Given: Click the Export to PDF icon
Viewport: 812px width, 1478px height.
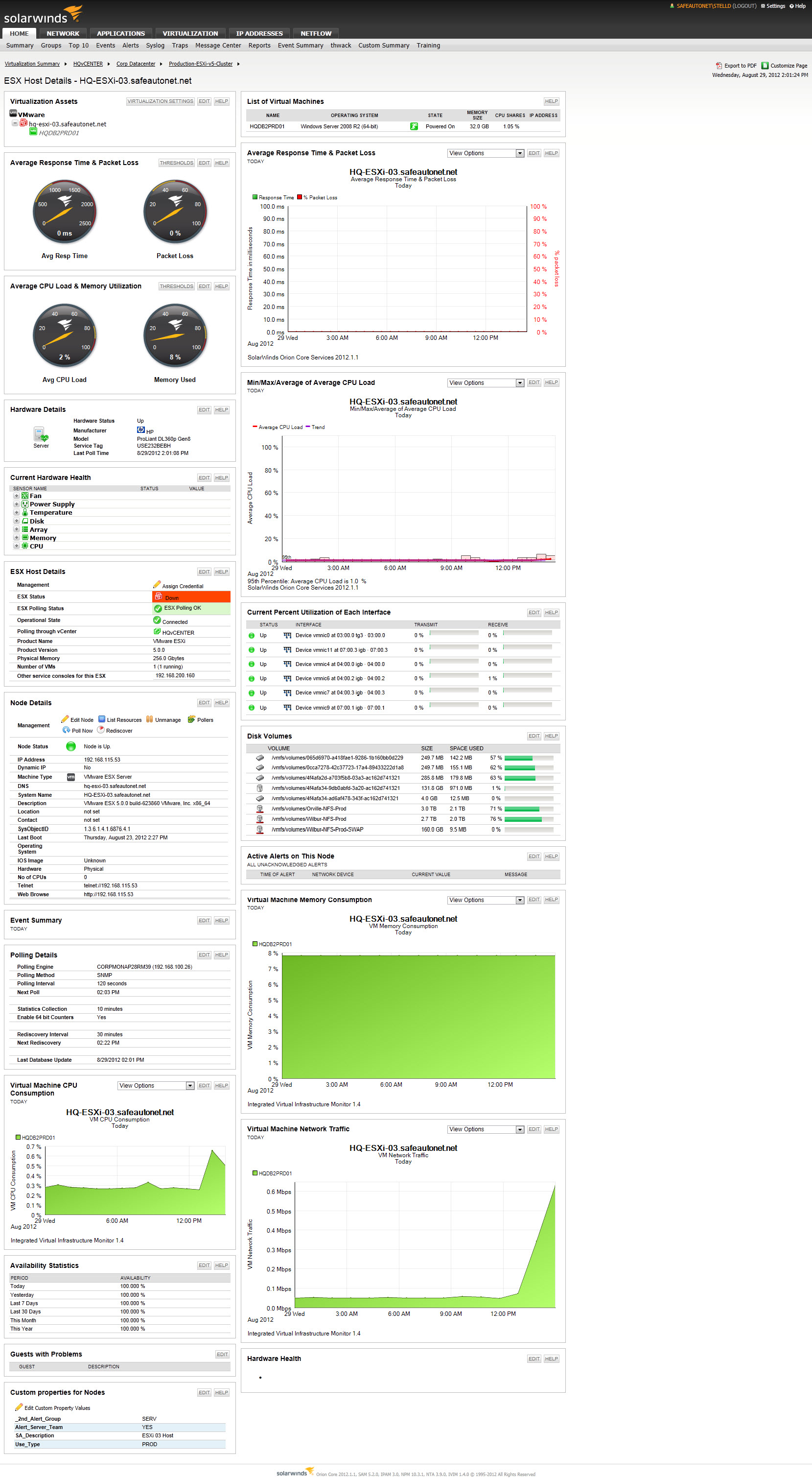Looking at the screenshot, I should pos(719,66).
